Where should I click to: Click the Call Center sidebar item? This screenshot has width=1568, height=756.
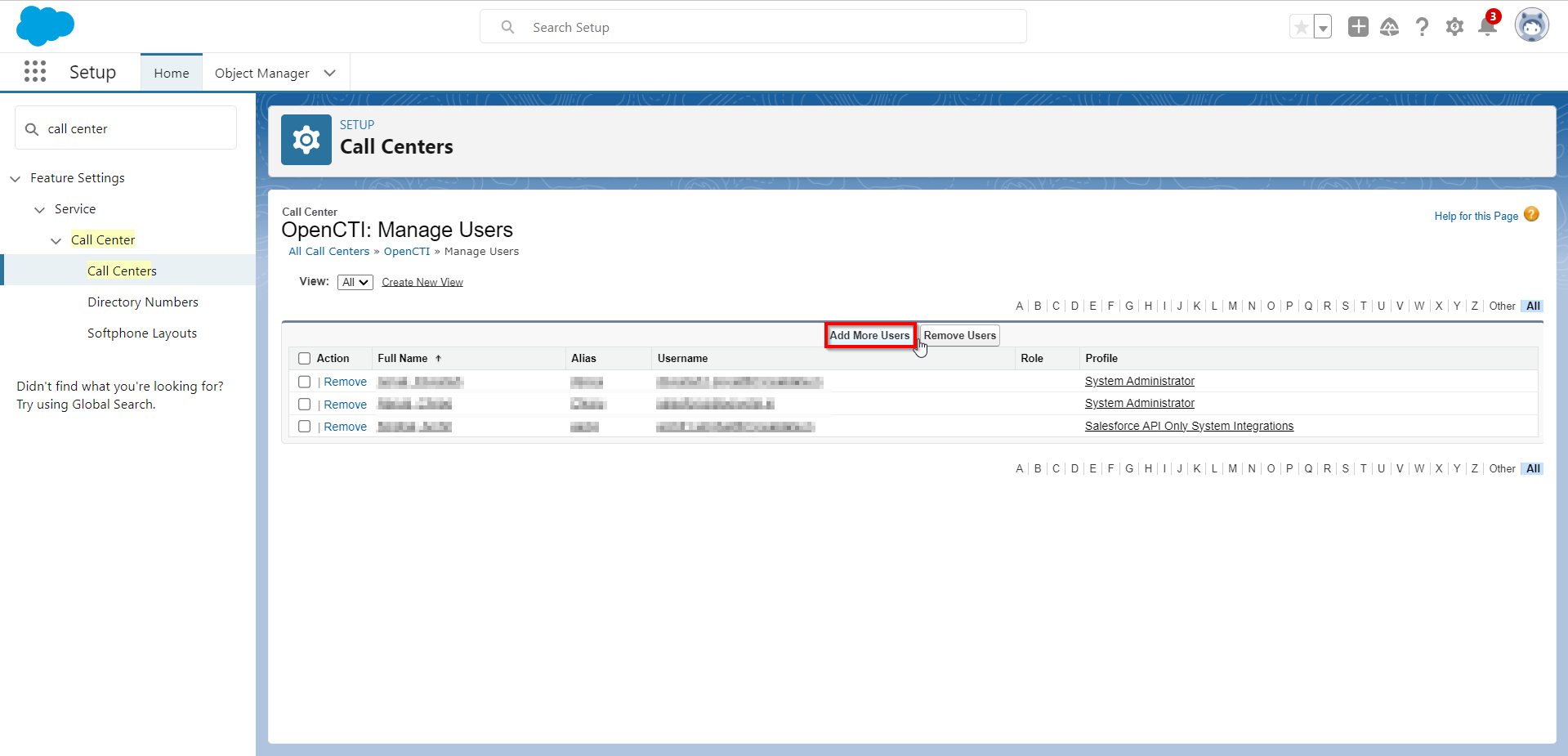[x=103, y=239]
